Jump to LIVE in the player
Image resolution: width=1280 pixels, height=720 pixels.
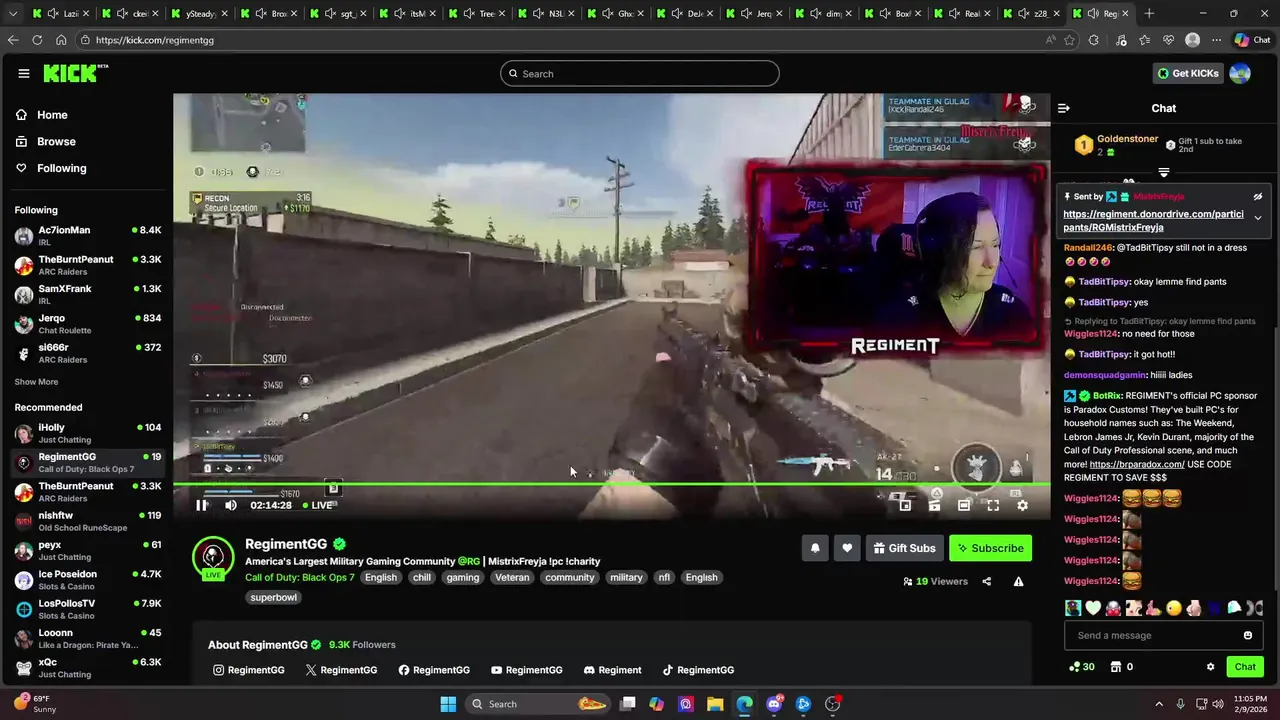pos(316,505)
